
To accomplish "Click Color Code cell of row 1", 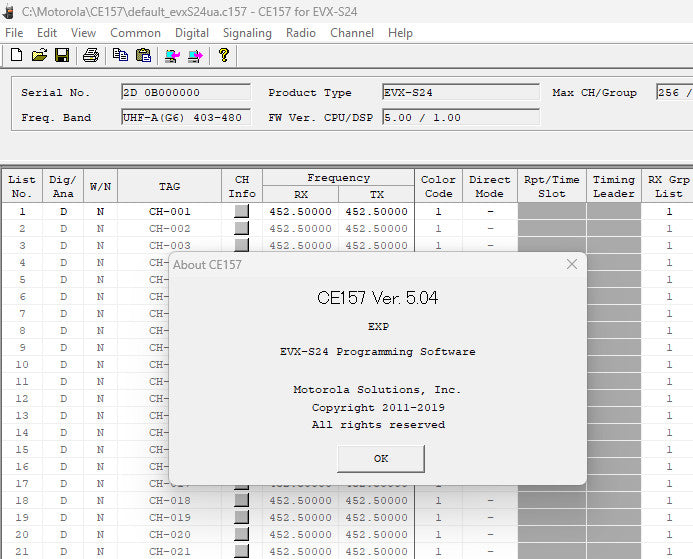I will tap(438, 212).
